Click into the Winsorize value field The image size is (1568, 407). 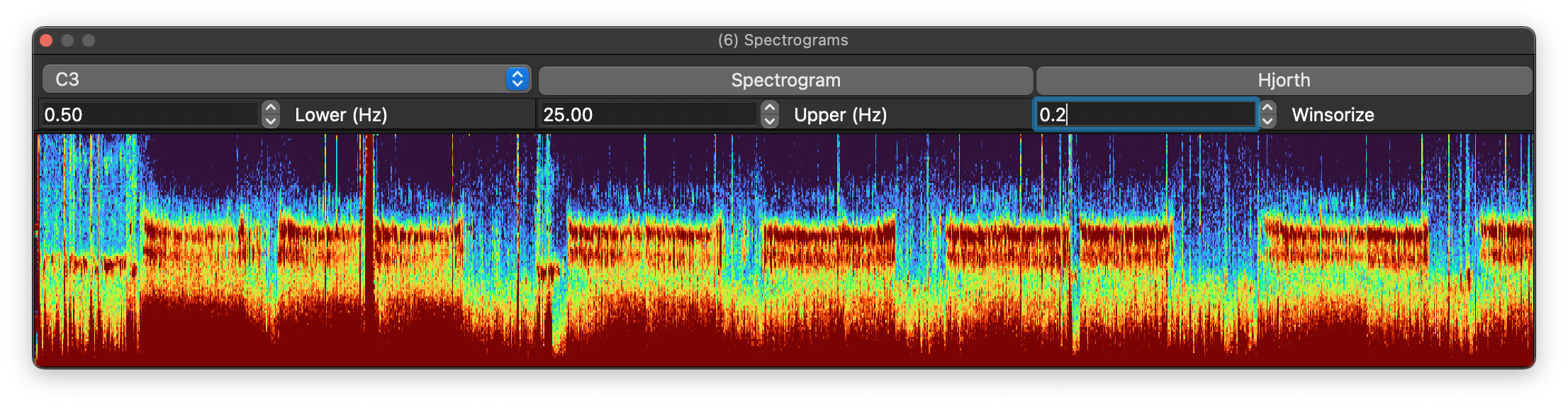[x=1146, y=114]
